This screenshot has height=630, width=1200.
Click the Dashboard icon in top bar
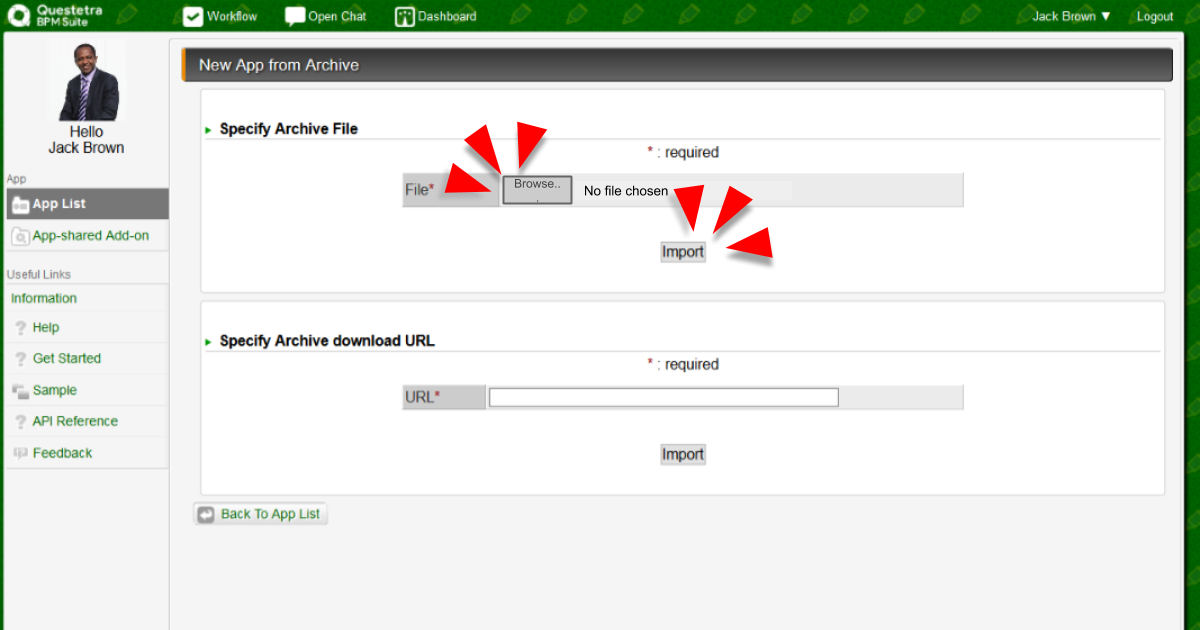tap(404, 17)
